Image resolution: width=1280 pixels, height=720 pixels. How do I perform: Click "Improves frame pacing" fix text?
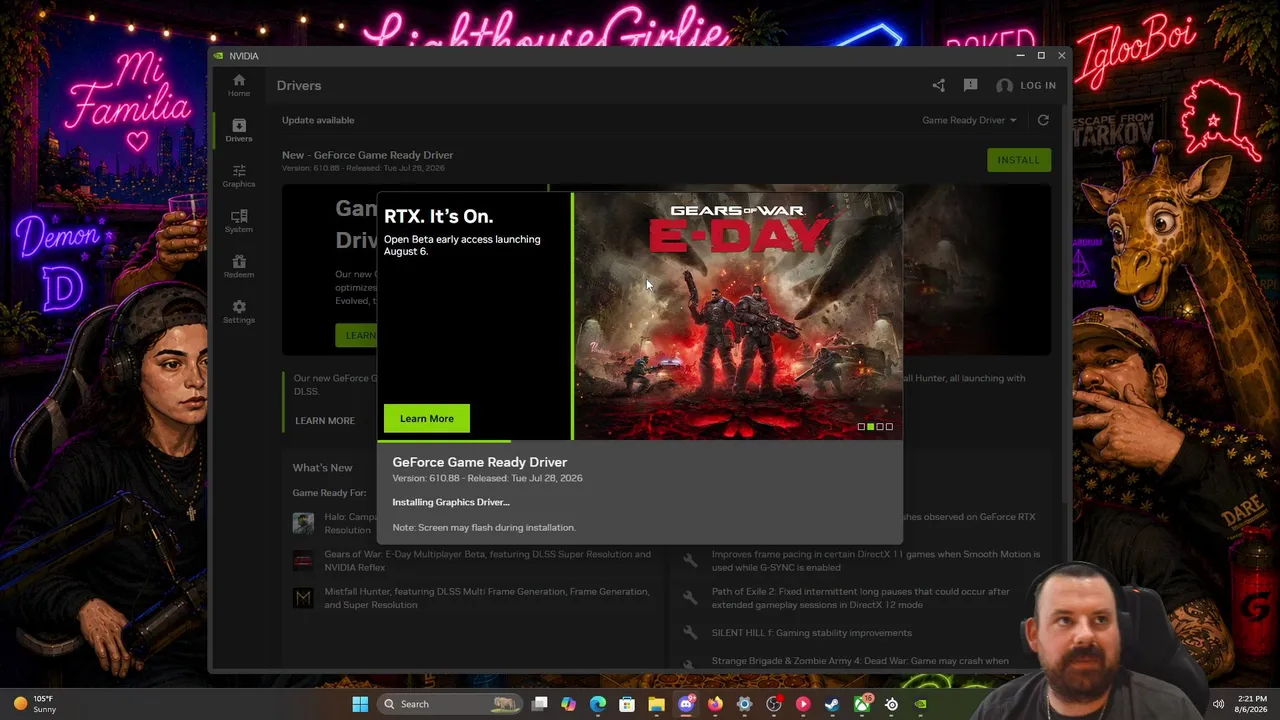tap(875, 561)
